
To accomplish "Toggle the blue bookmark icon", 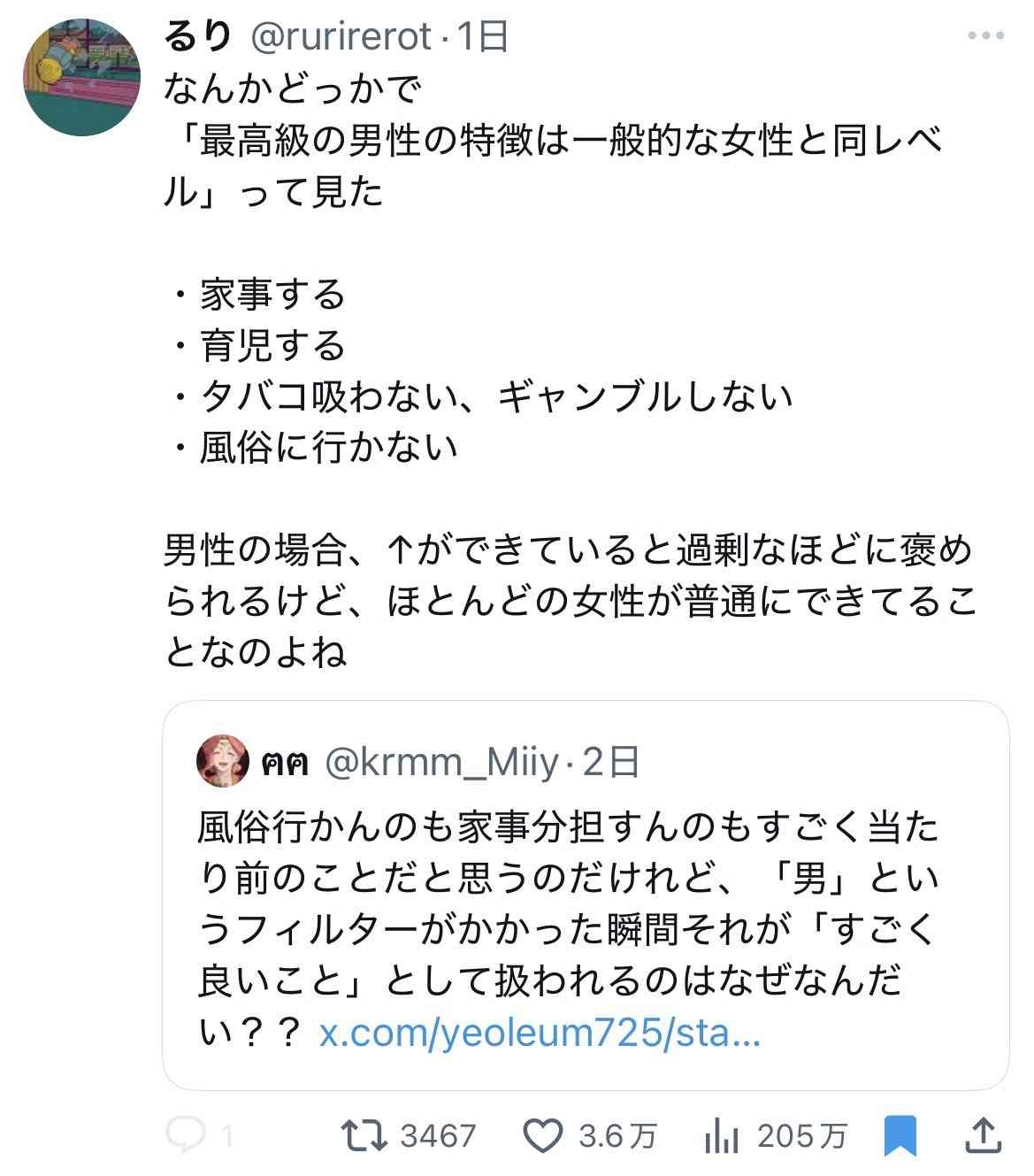I will tap(900, 1136).
